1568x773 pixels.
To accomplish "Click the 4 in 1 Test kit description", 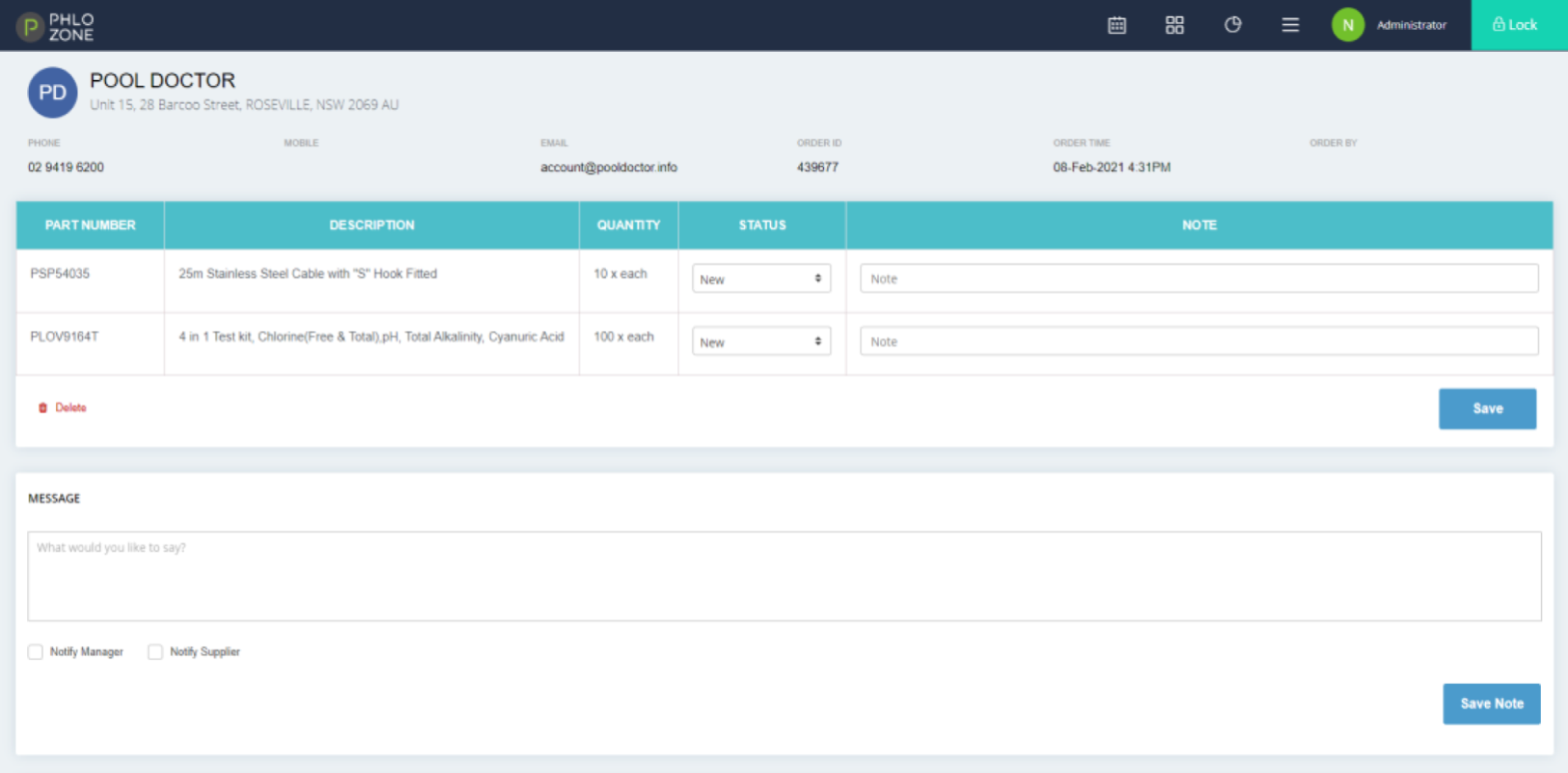I will pyautogui.click(x=371, y=336).
